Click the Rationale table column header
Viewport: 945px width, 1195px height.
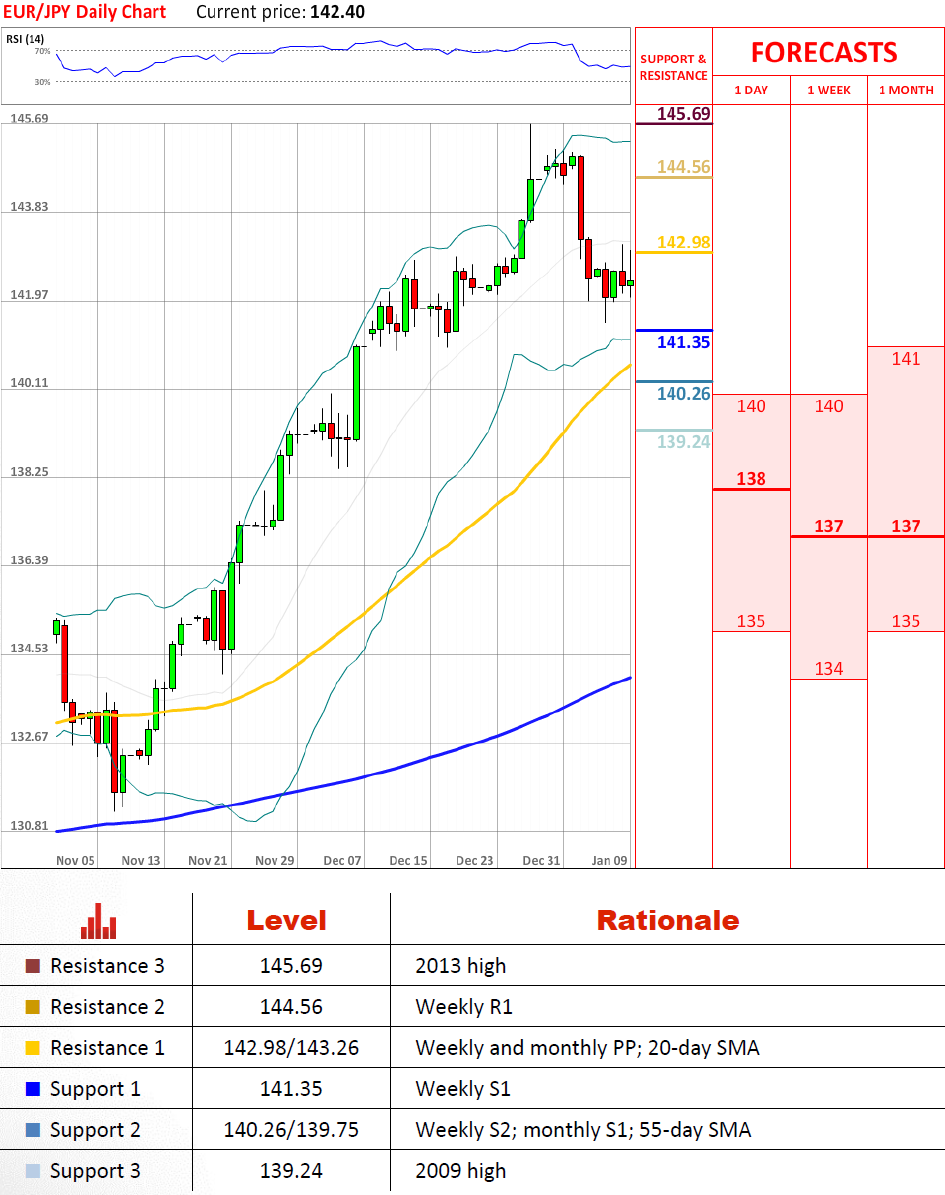tap(668, 921)
